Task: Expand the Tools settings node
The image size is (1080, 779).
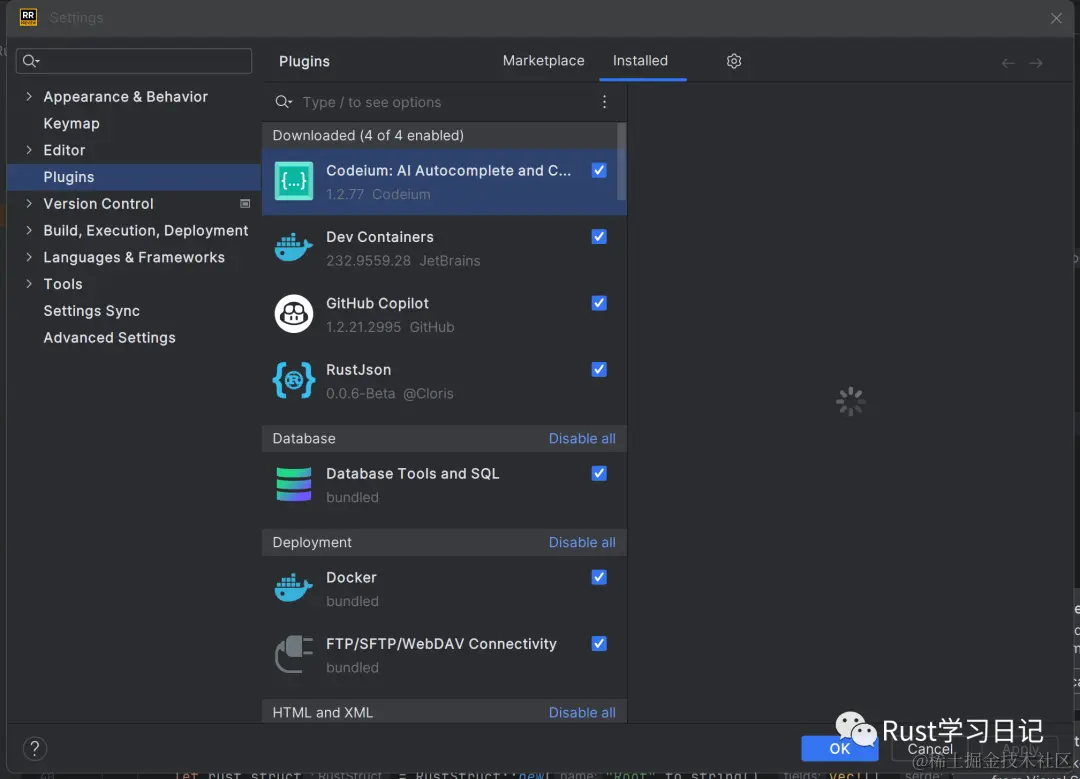Action: coord(29,284)
